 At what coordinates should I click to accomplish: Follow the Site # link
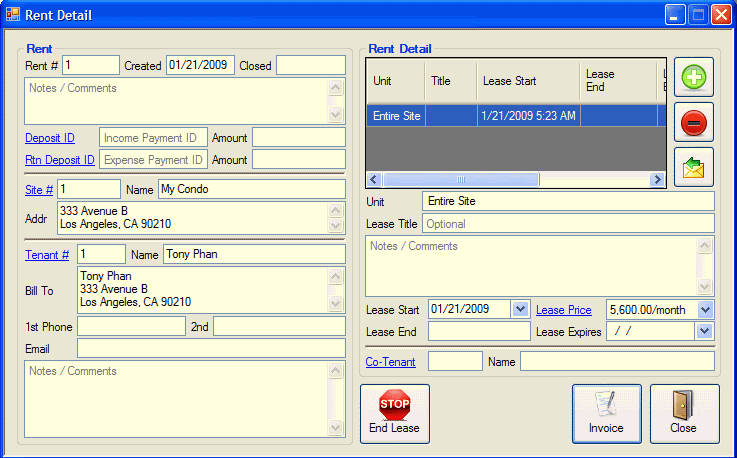(39, 190)
